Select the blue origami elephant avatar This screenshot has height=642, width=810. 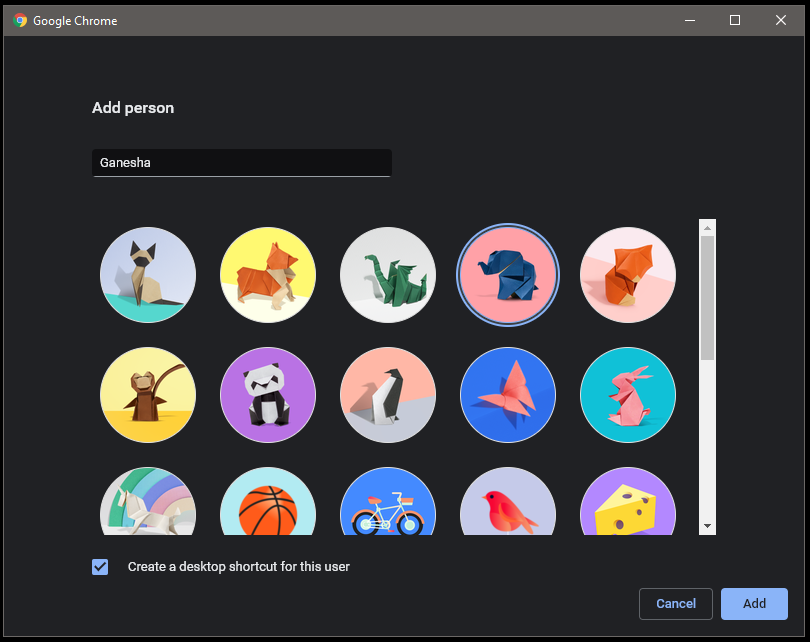(x=508, y=275)
